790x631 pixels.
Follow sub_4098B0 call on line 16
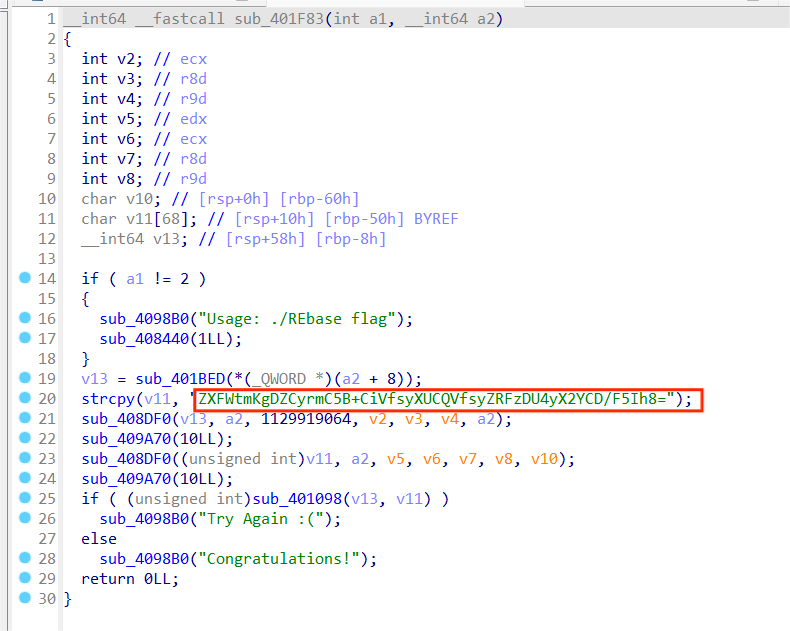[144, 319]
